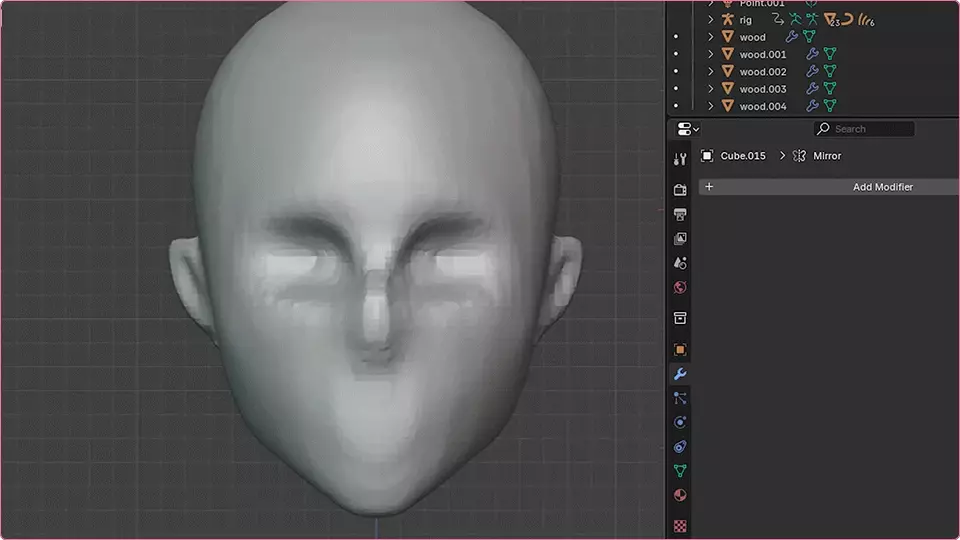Screen dimensions: 960x540
Task: Click the mesh data icon on wood.004 row
Action: (830, 106)
